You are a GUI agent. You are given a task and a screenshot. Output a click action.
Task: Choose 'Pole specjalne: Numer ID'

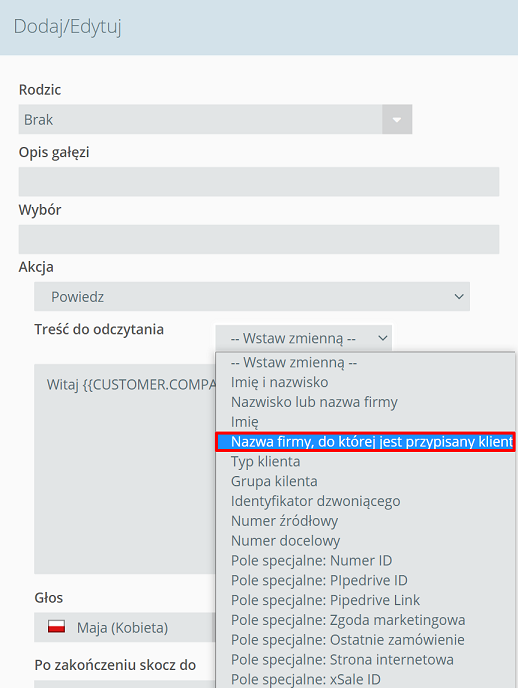[366, 560]
